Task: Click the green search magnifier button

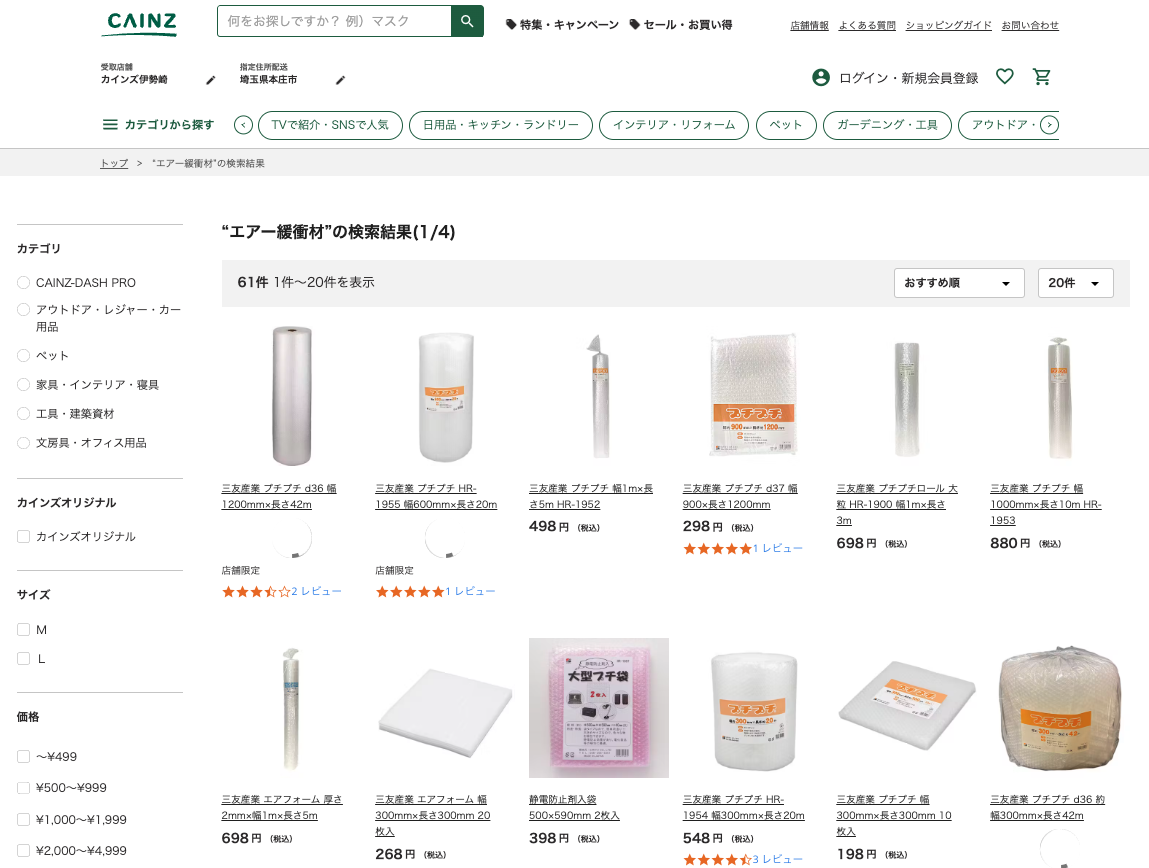Action: point(467,21)
